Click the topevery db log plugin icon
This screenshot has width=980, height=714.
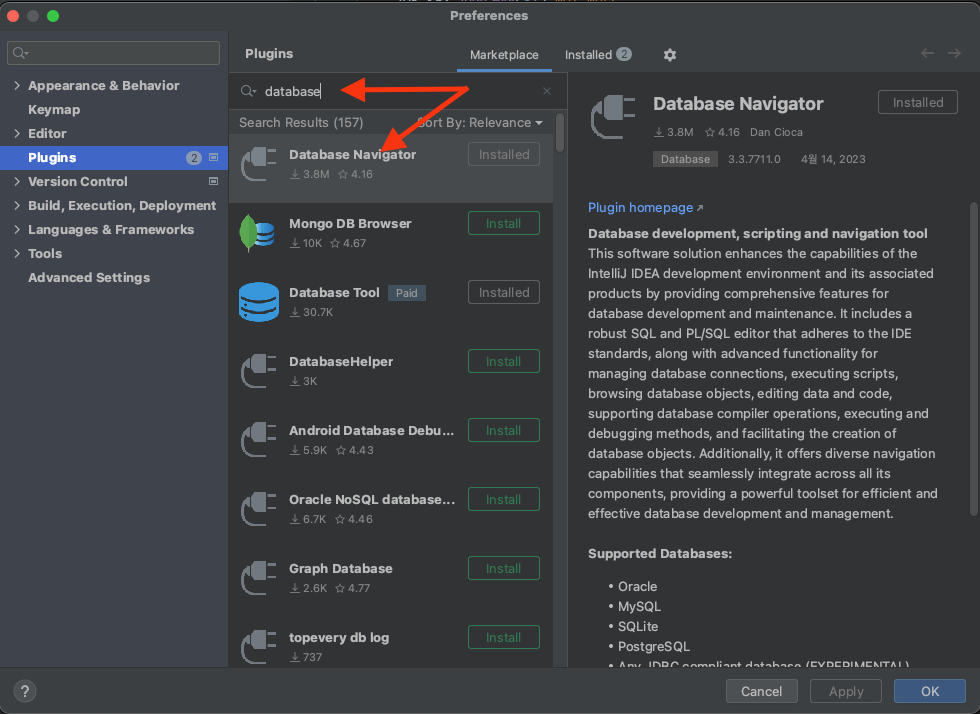(x=259, y=646)
